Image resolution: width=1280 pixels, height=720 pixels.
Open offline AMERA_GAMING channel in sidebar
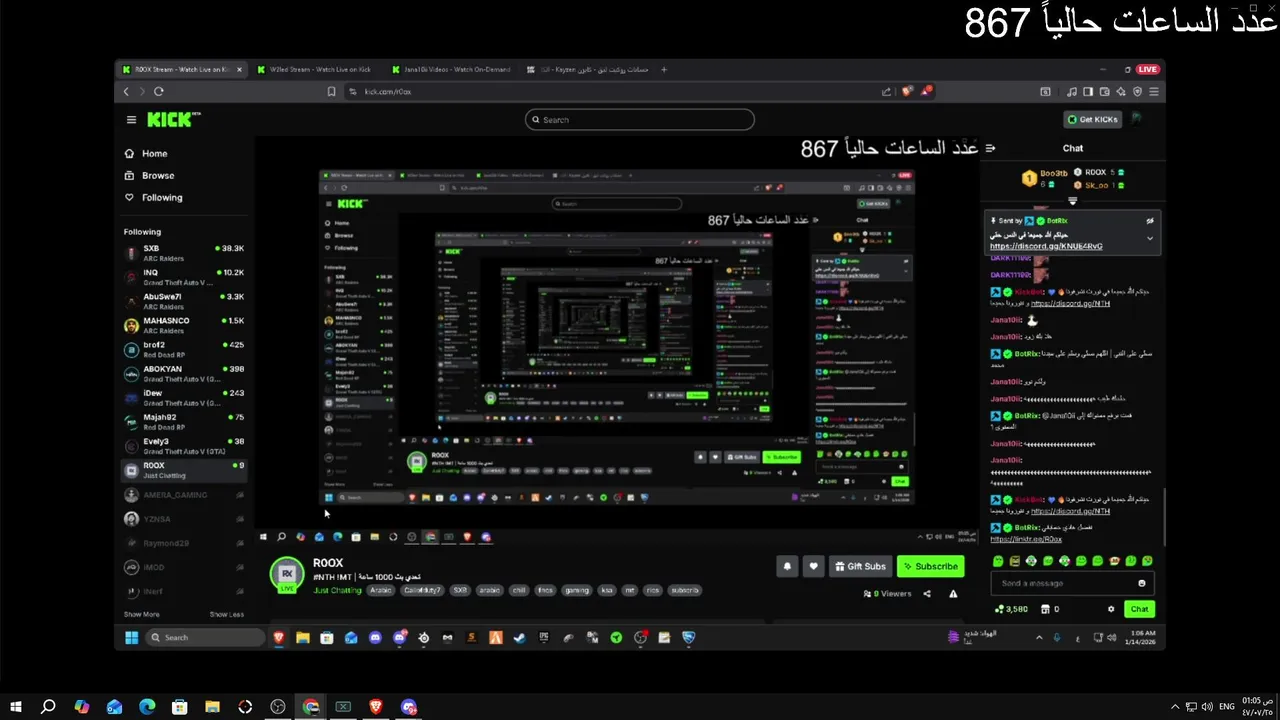(x=184, y=495)
